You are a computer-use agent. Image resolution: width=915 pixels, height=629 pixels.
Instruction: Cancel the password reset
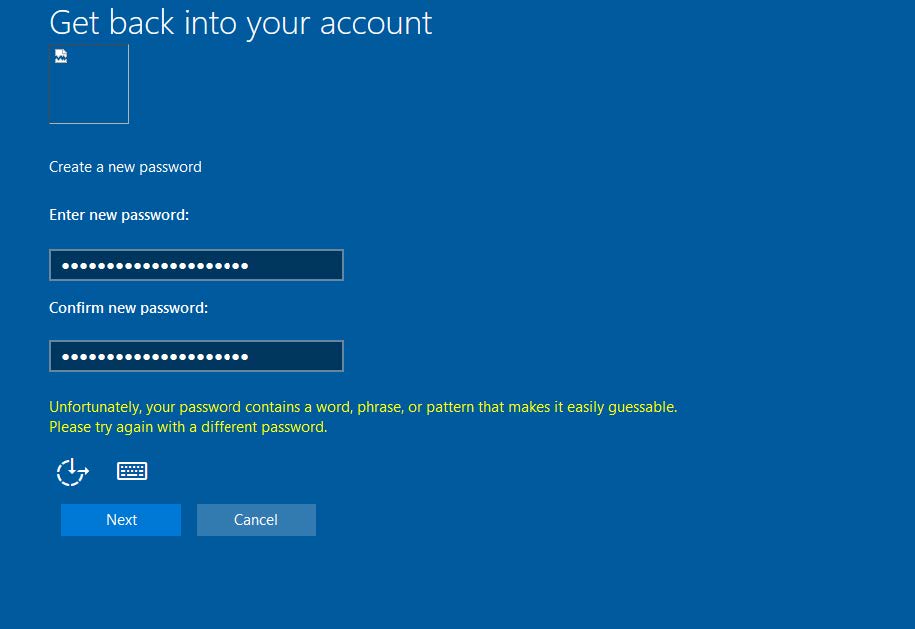256,519
